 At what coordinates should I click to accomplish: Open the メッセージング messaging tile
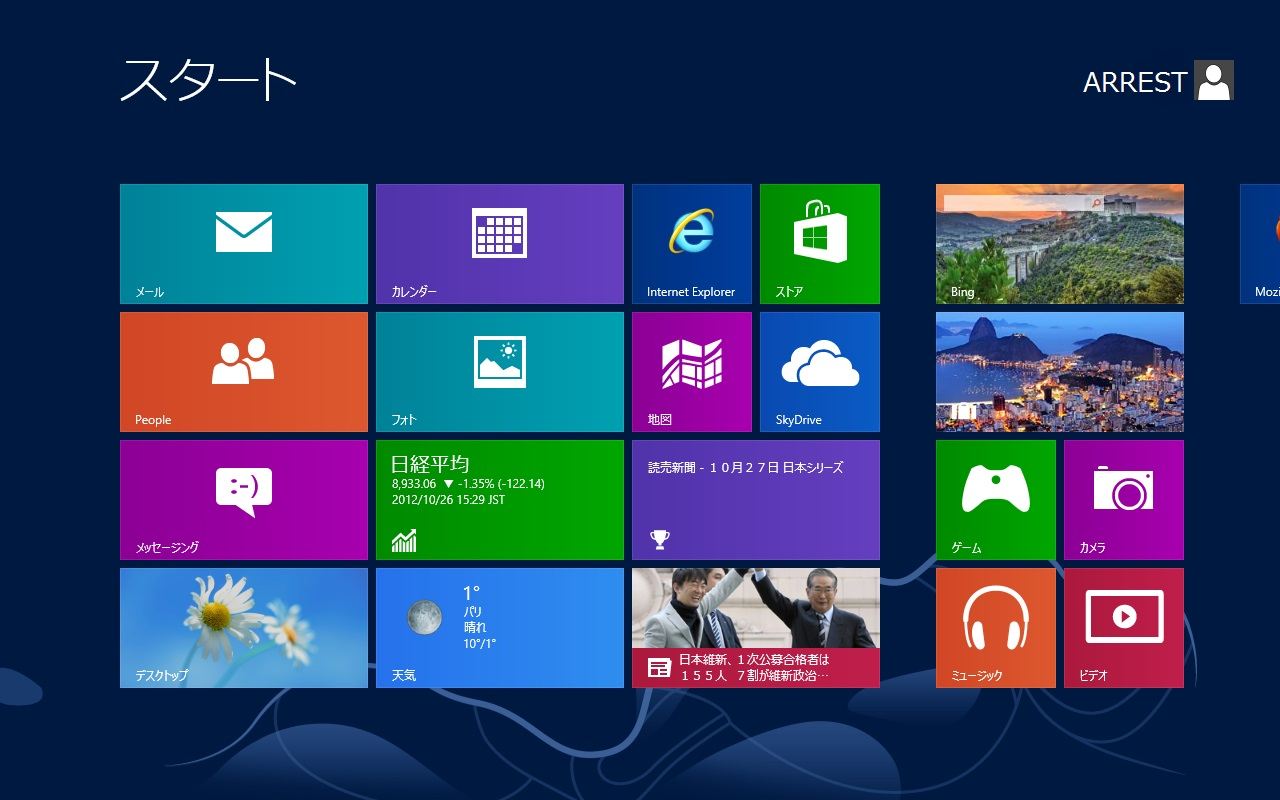pos(244,500)
